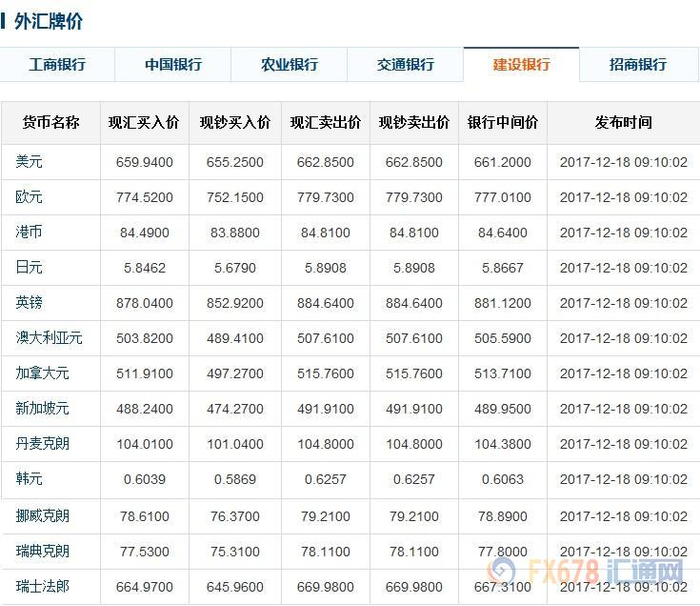This screenshot has width=700, height=606.
Task: Click AUD spot buy value 503.8200
Action: click(x=145, y=339)
